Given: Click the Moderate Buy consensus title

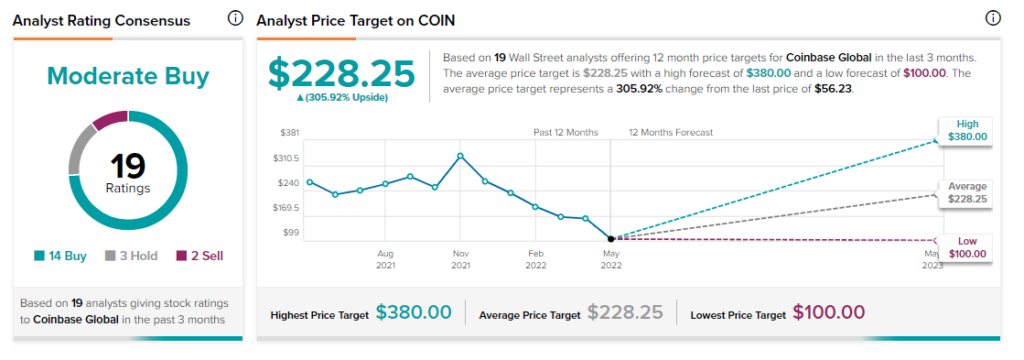Looking at the screenshot, I should (128, 77).
